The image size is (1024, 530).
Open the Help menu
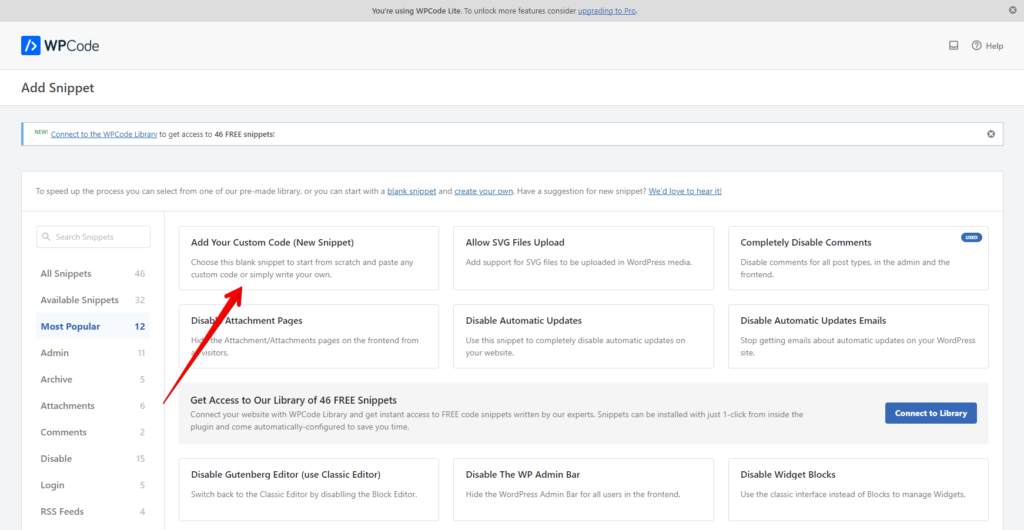pos(987,46)
